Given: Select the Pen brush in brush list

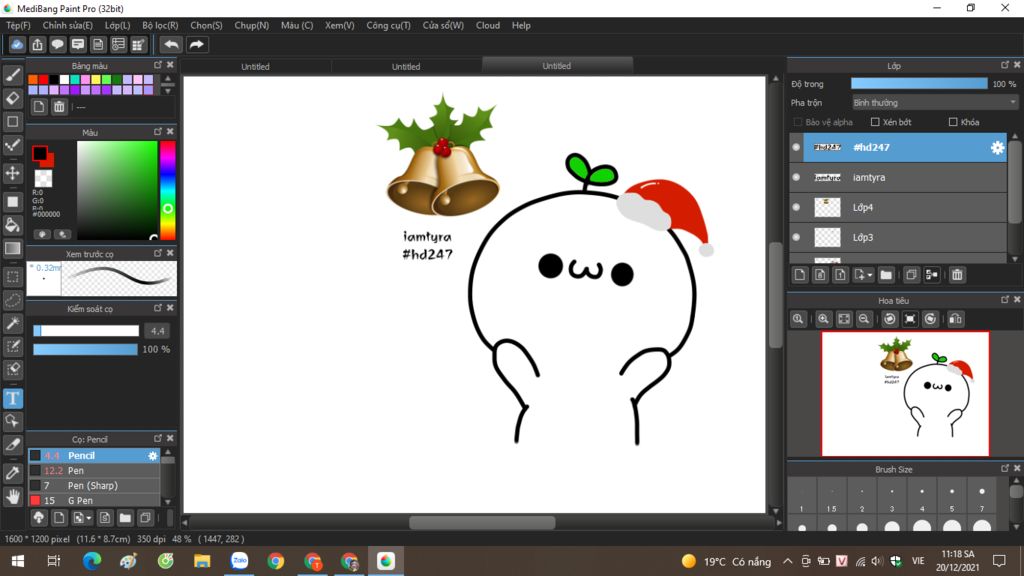Looking at the screenshot, I should 94,470.
